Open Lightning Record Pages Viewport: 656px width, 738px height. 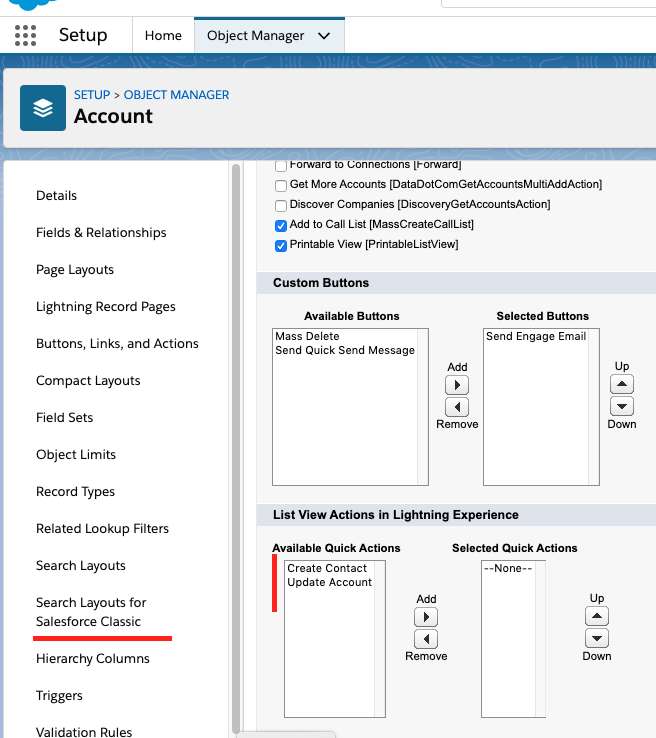click(106, 306)
